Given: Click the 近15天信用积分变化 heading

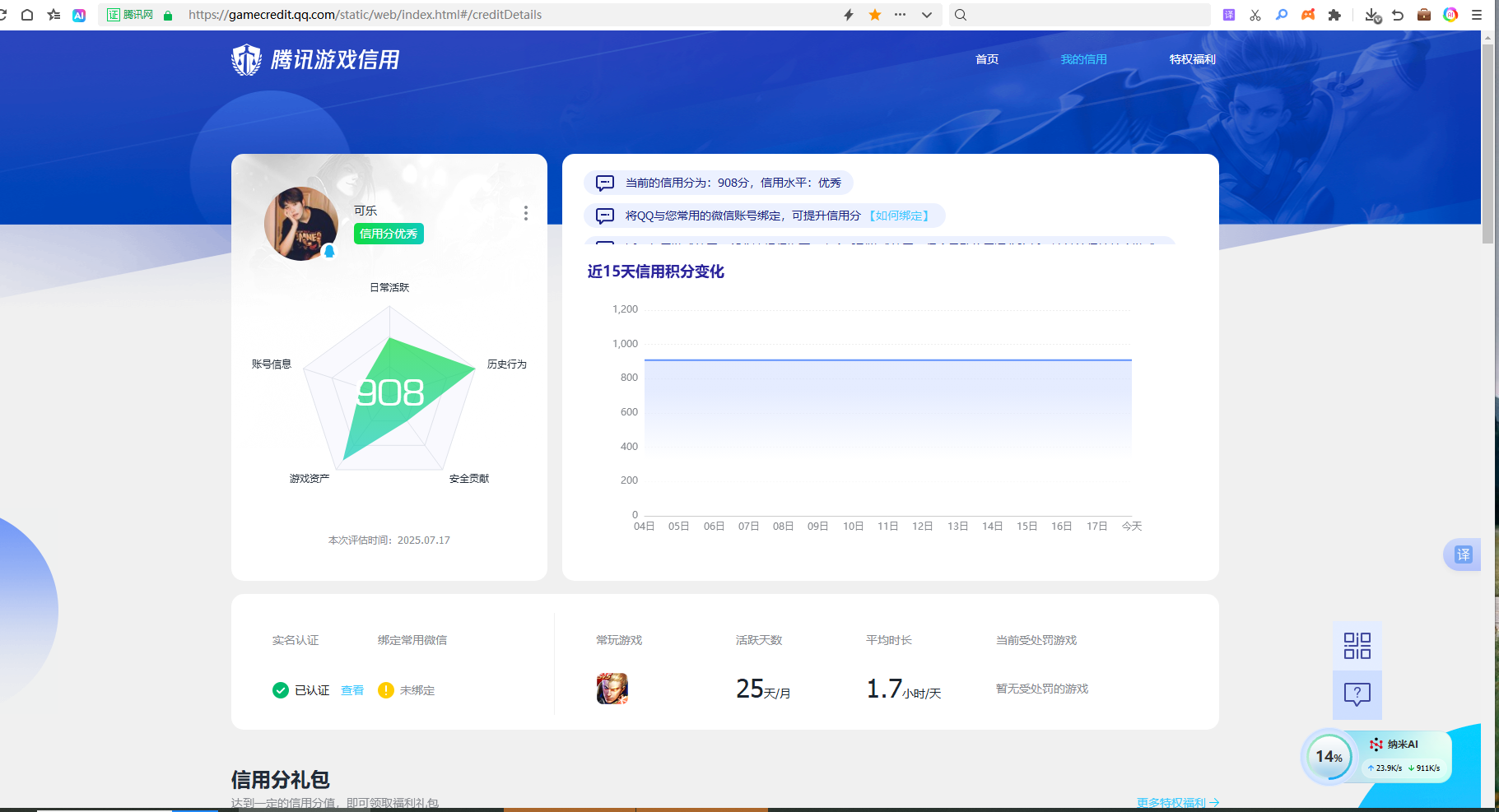Looking at the screenshot, I should point(656,271).
